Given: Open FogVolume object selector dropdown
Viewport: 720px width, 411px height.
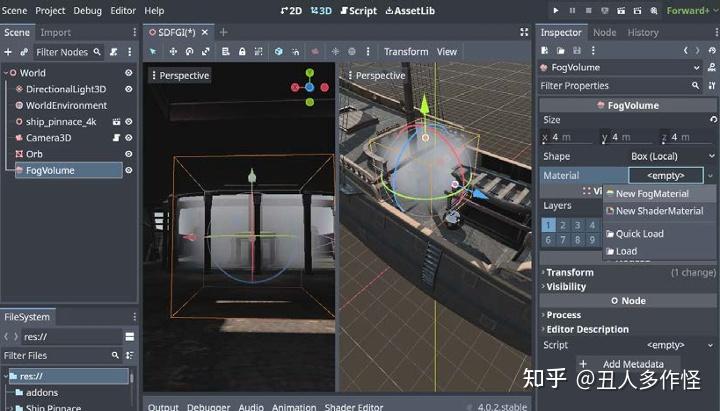Looking at the screenshot, I should tap(620, 68).
